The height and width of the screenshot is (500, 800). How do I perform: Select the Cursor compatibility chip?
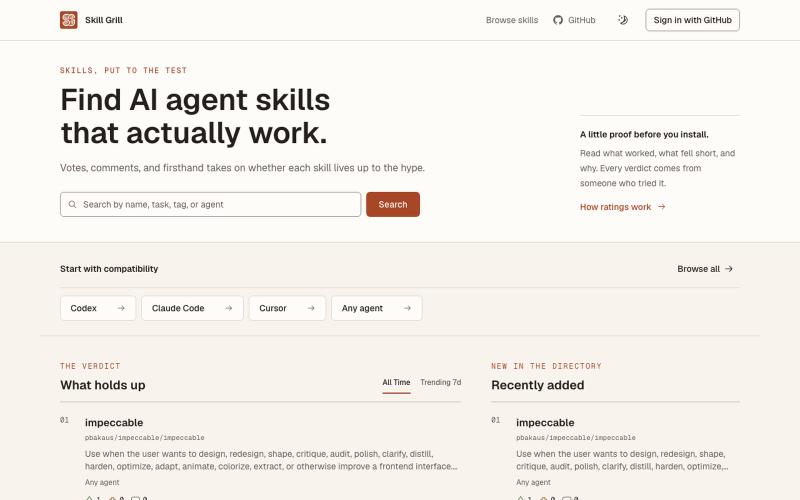pyautogui.click(x=287, y=308)
